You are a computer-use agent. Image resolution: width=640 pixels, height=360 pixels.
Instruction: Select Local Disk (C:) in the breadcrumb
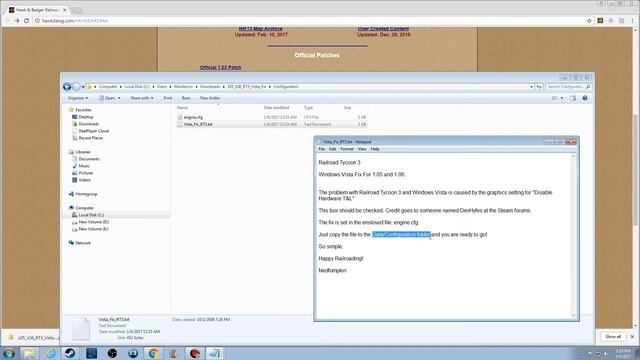[x=137, y=87]
